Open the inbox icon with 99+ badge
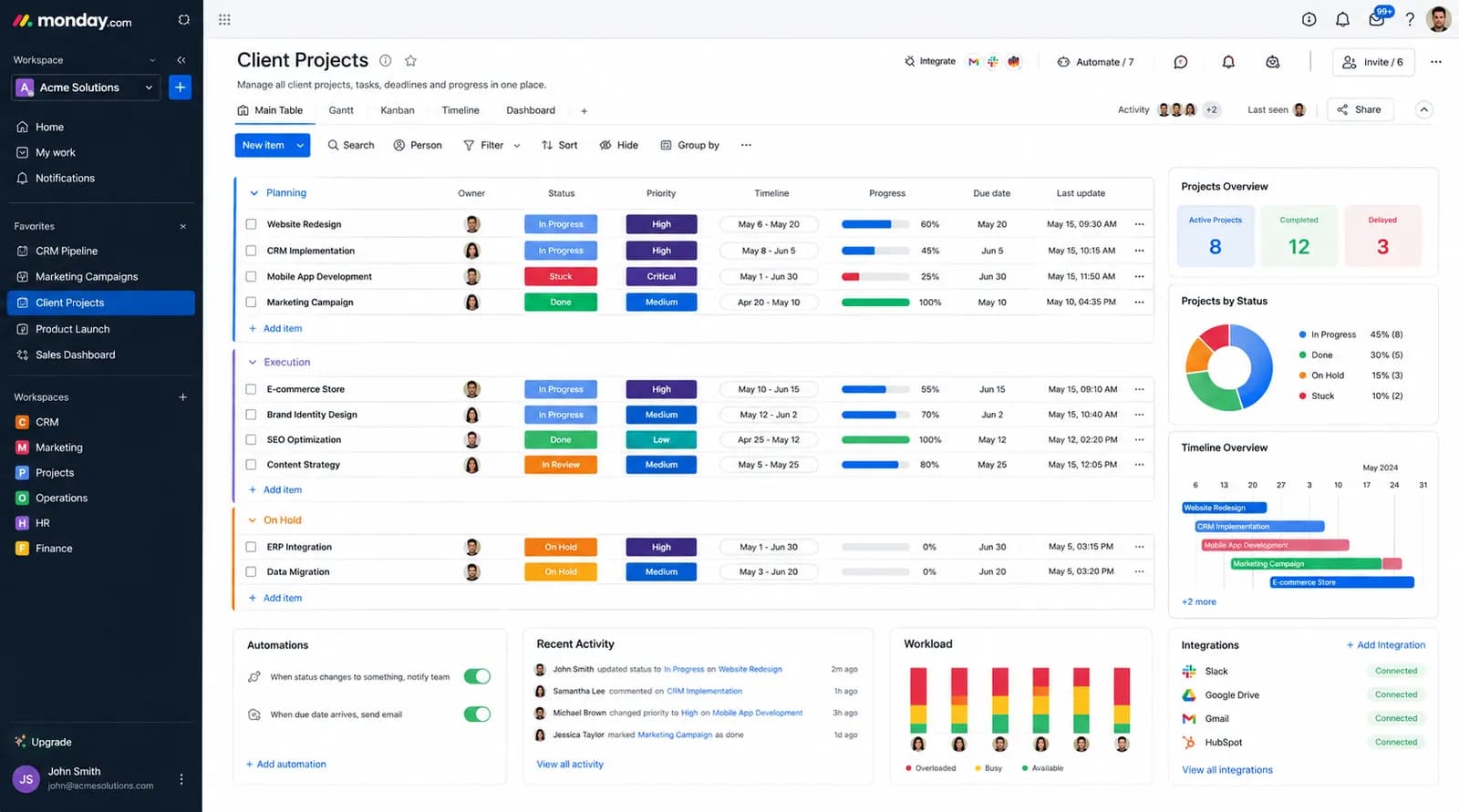 [1377, 19]
